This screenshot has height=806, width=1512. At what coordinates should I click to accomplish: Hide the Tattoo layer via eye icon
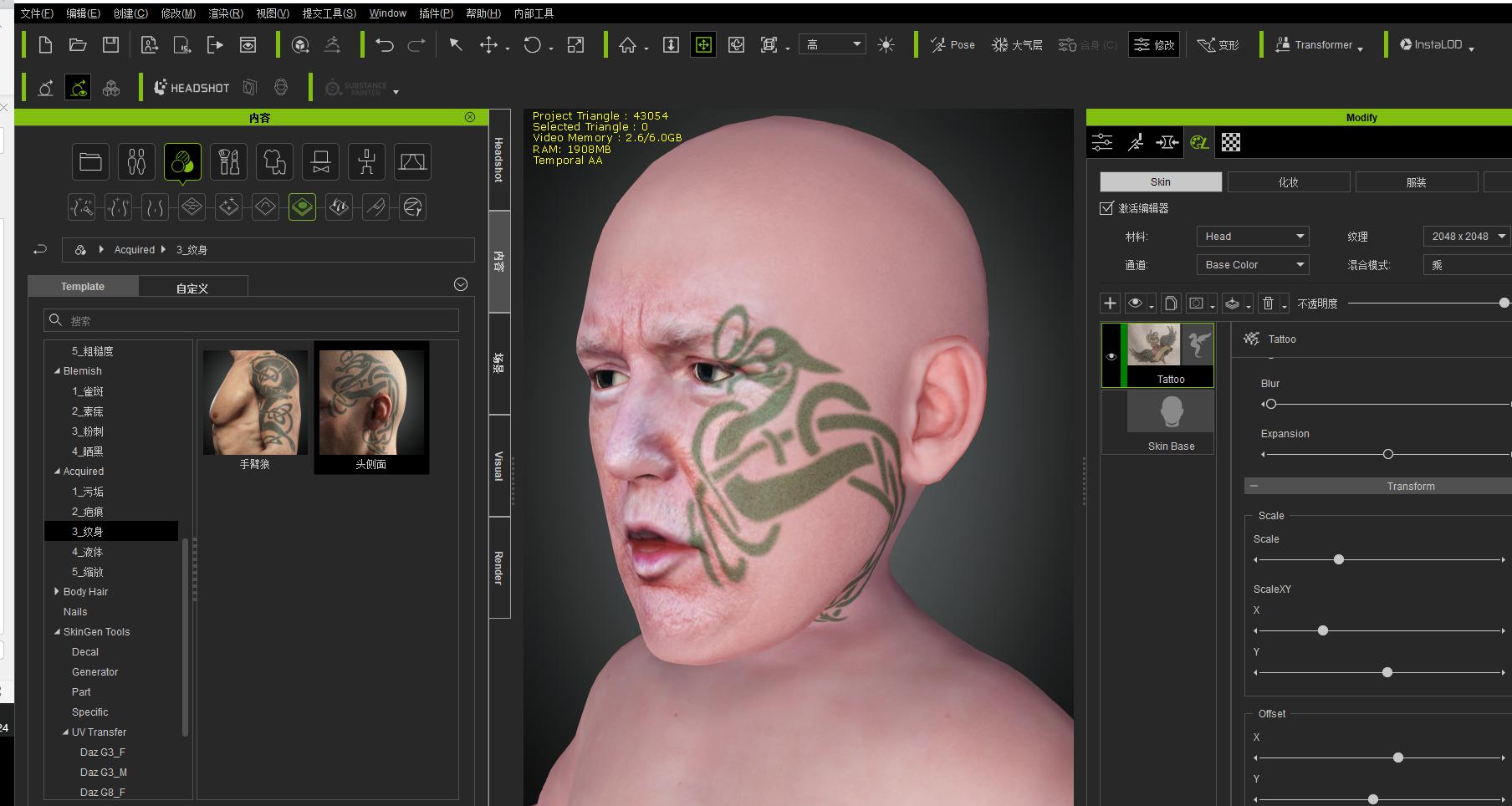(1111, 357)
